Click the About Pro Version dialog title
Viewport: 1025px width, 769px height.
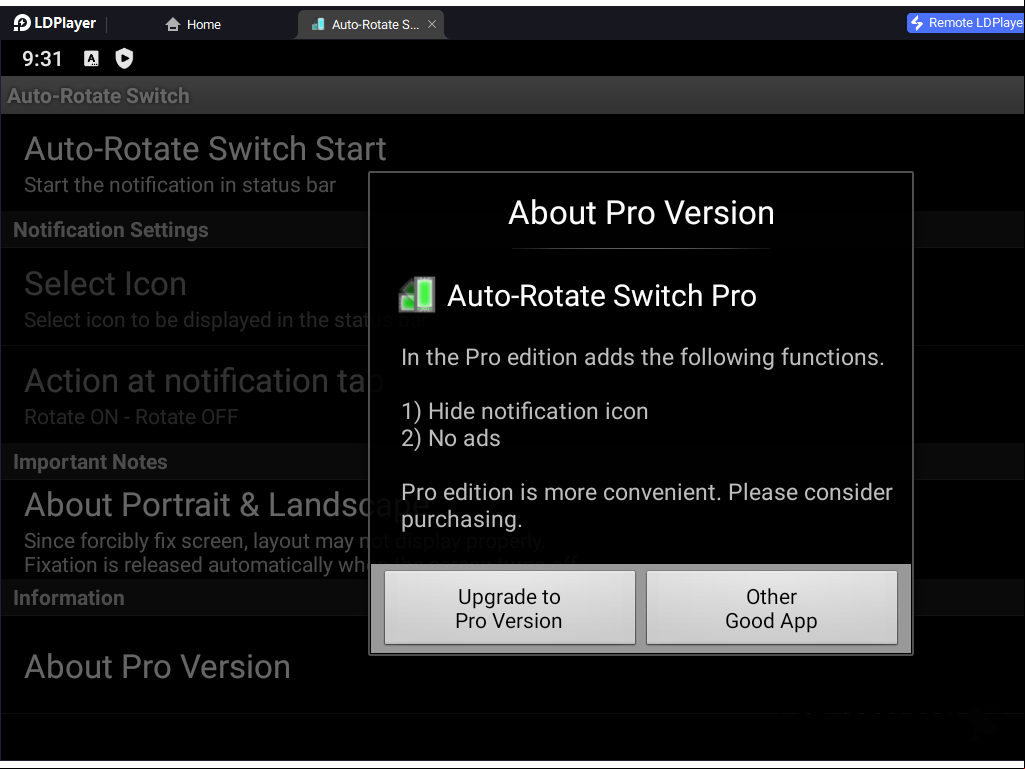(641, 213)
